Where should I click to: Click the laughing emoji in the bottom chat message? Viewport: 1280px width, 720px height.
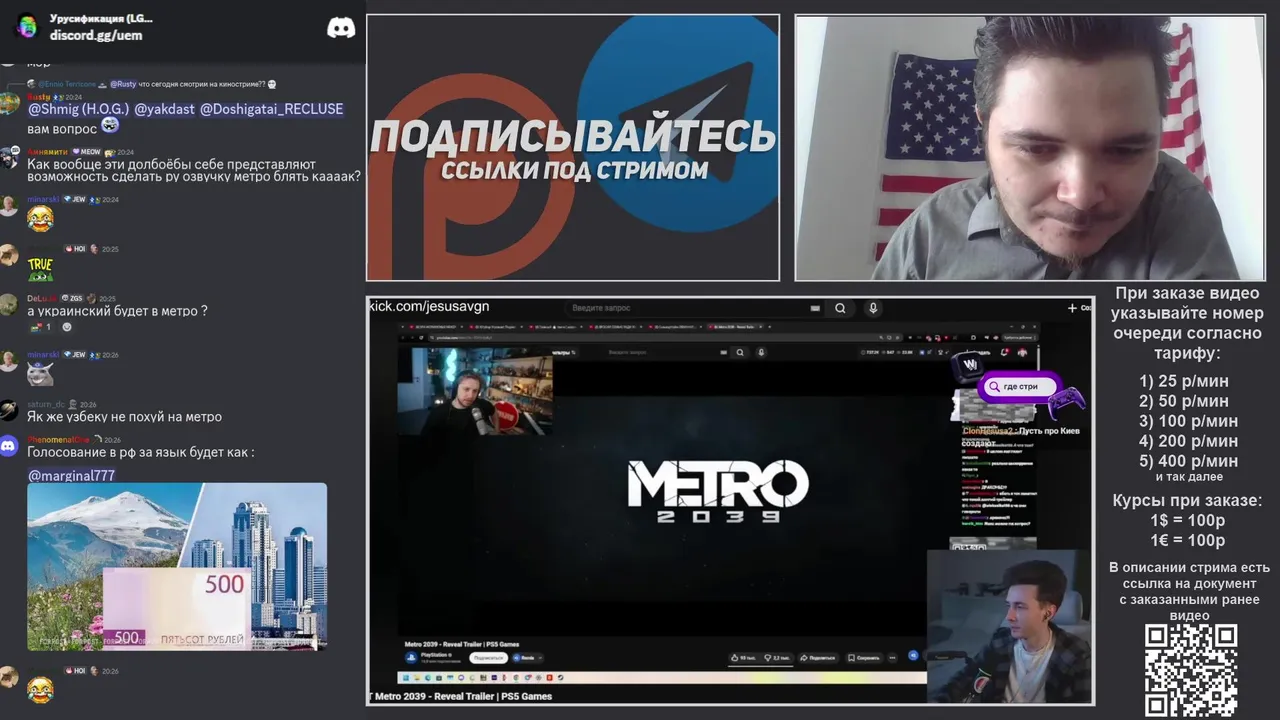40,689
